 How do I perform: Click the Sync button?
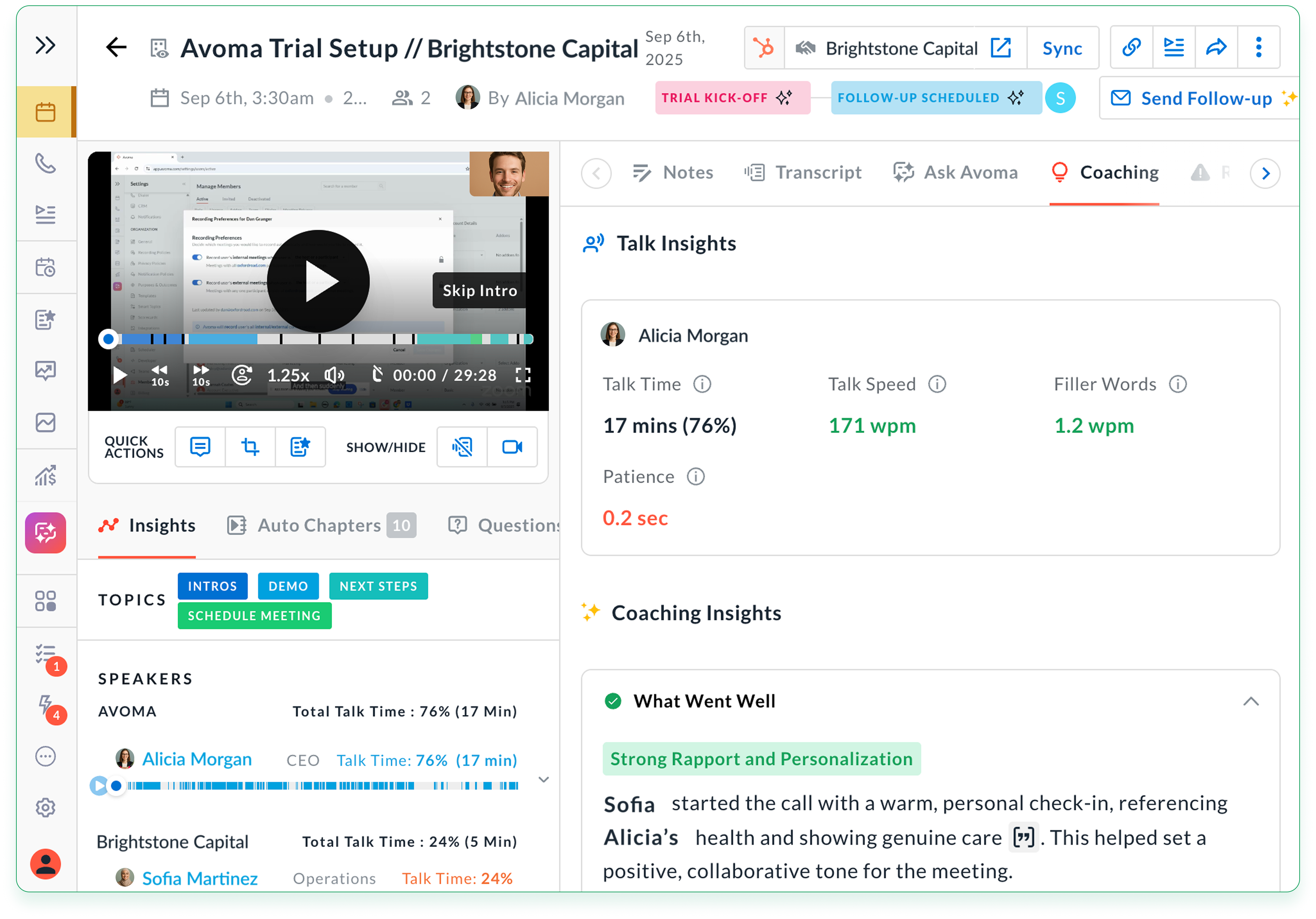coord(1062,48)
